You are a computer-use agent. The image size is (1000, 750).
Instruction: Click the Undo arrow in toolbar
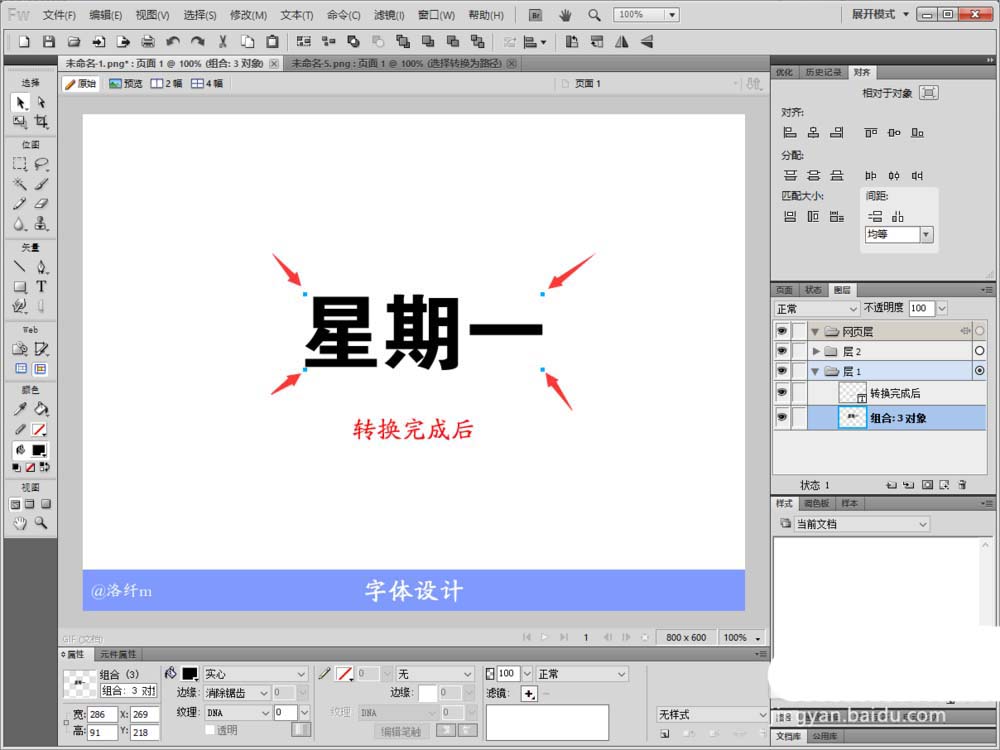tap(173, 42)
